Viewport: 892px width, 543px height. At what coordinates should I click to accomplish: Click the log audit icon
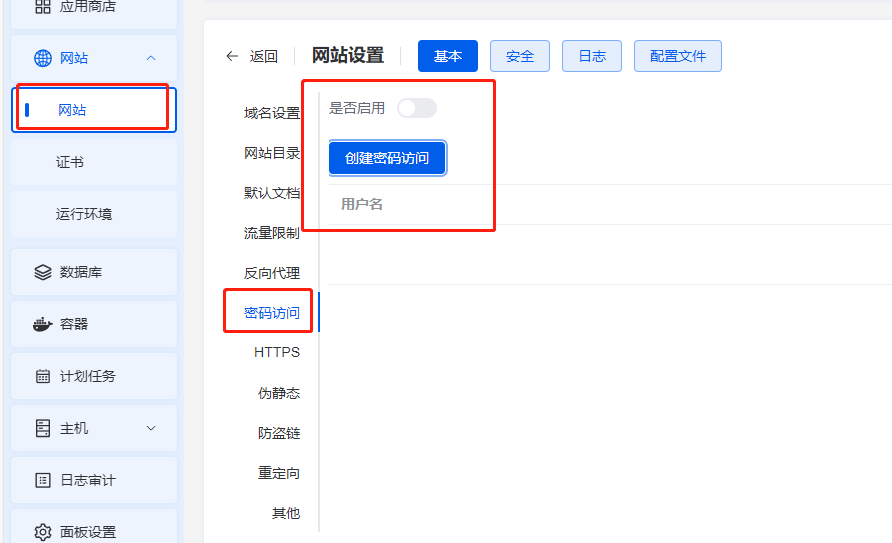point(43,480)
